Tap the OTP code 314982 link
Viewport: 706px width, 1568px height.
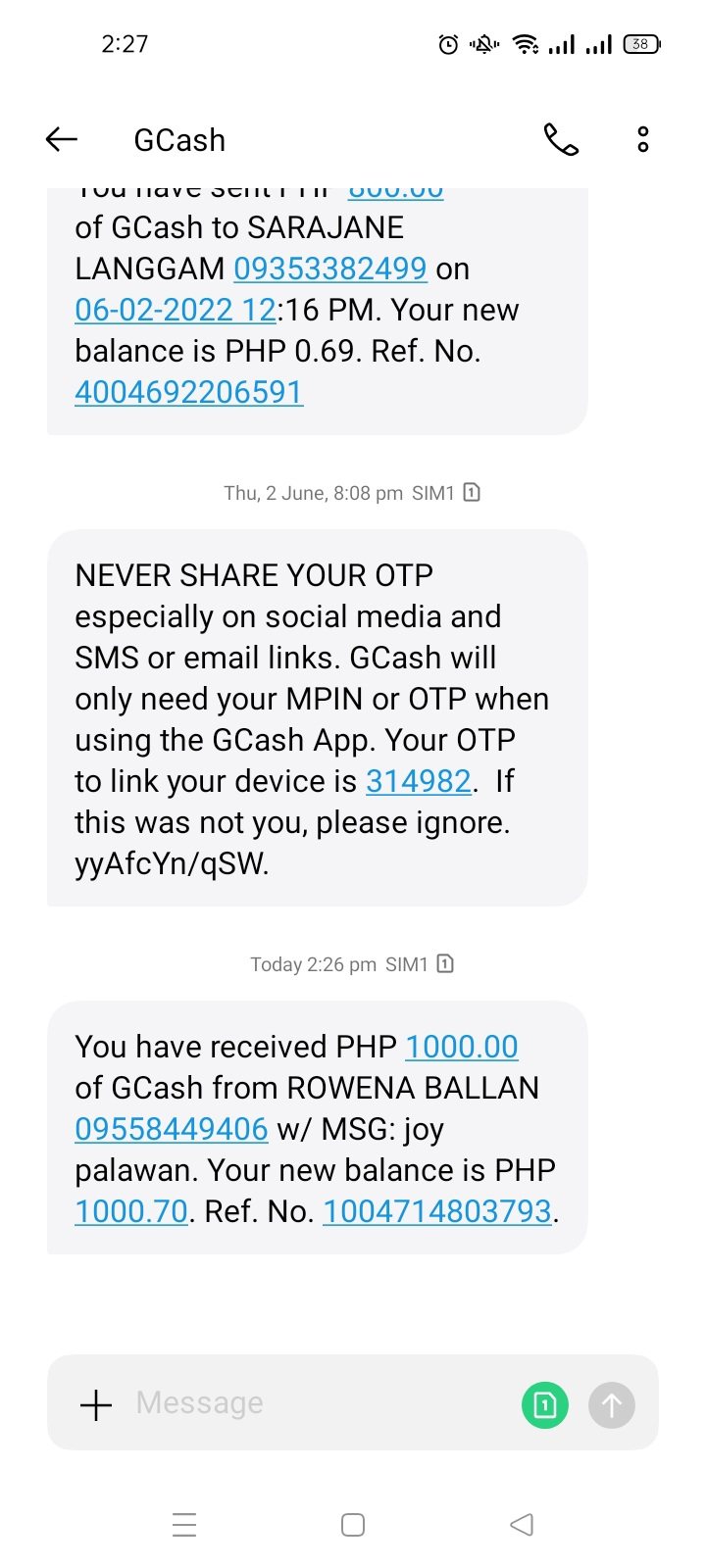coord(419,781)
